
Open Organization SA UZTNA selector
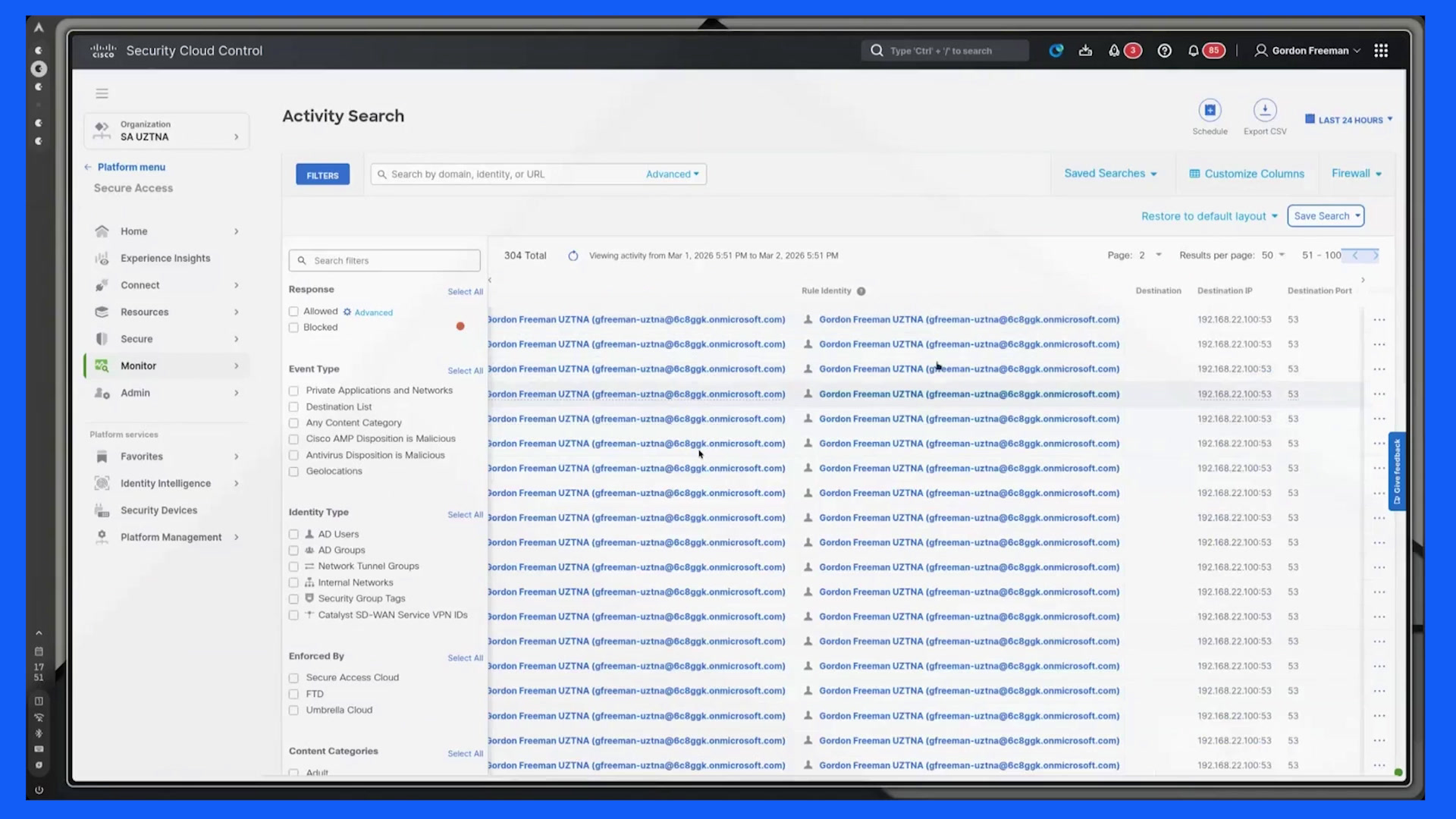(x=167, y=131)
